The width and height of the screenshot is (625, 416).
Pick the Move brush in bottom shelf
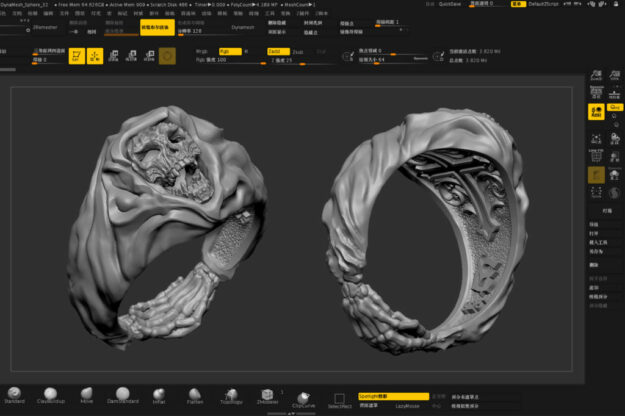point(87,394)
